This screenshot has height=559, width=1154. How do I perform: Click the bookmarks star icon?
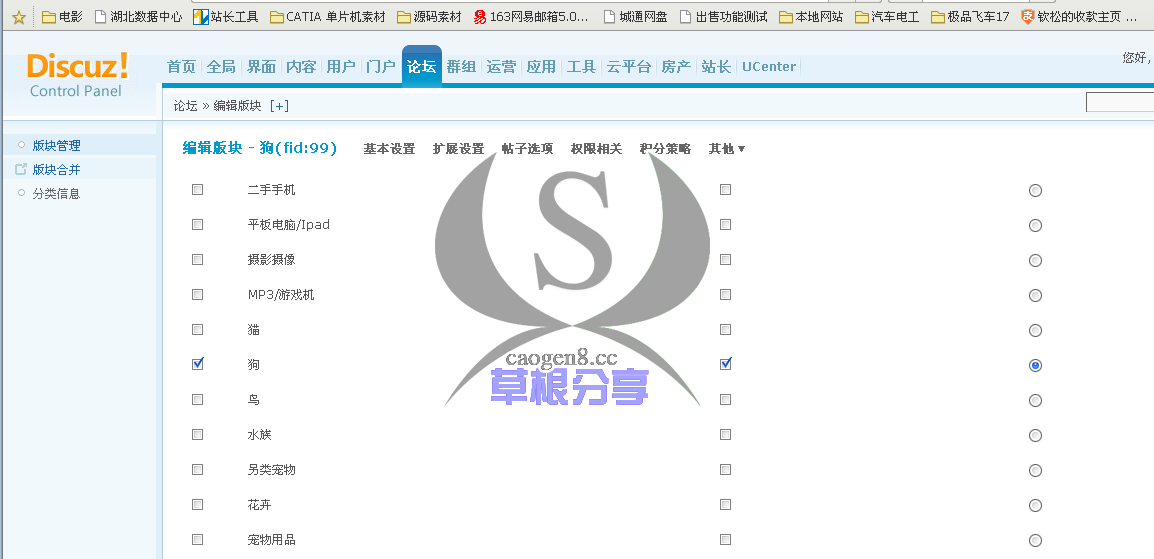pyautogui.click(x=18, y=17)
